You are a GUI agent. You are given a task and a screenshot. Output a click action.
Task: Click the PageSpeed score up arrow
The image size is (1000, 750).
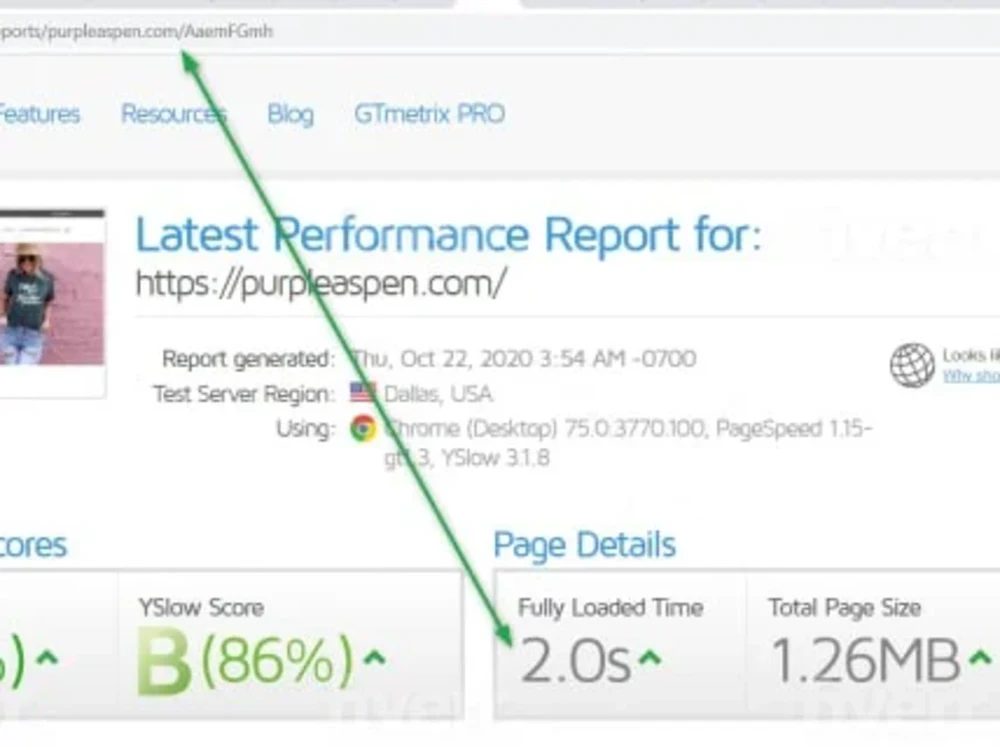(x=47, y=657)
